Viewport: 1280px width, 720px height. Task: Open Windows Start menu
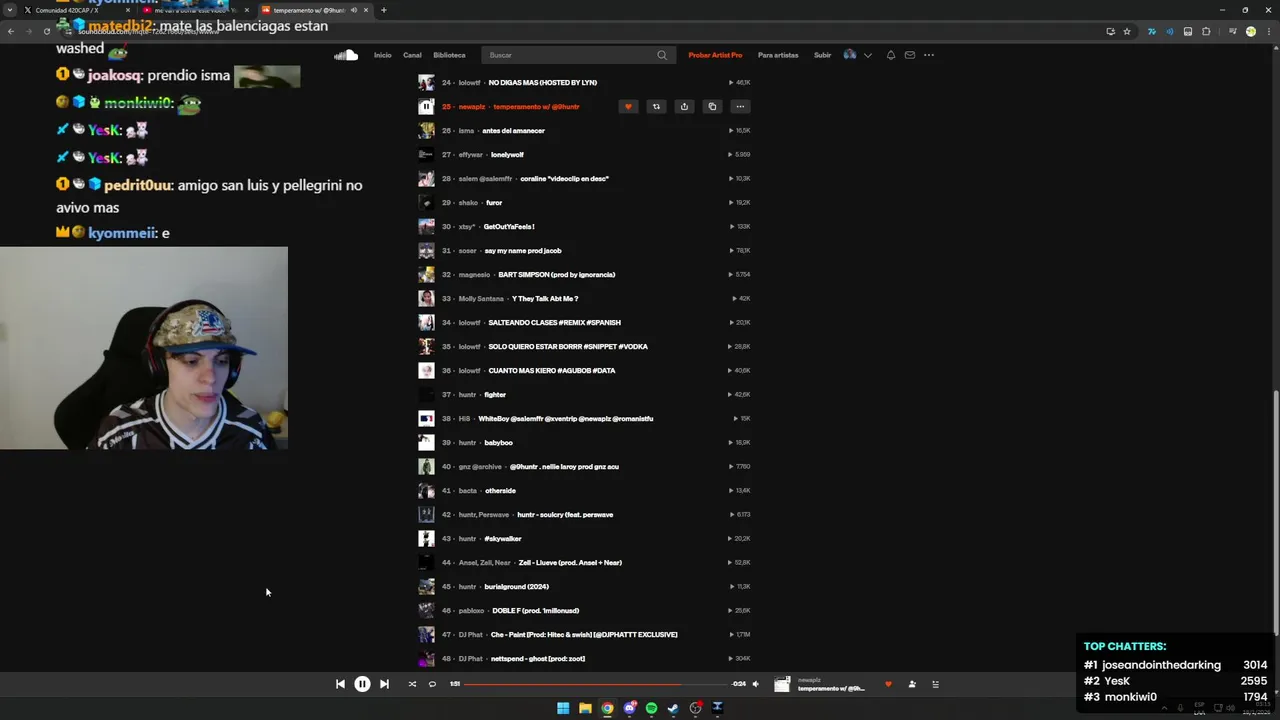pos(563,708)
